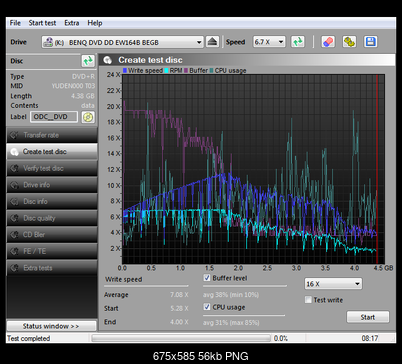Screen dimensions: 402x364
Task: Click the ODC_DVD label input field
Action: pos(54,117)
